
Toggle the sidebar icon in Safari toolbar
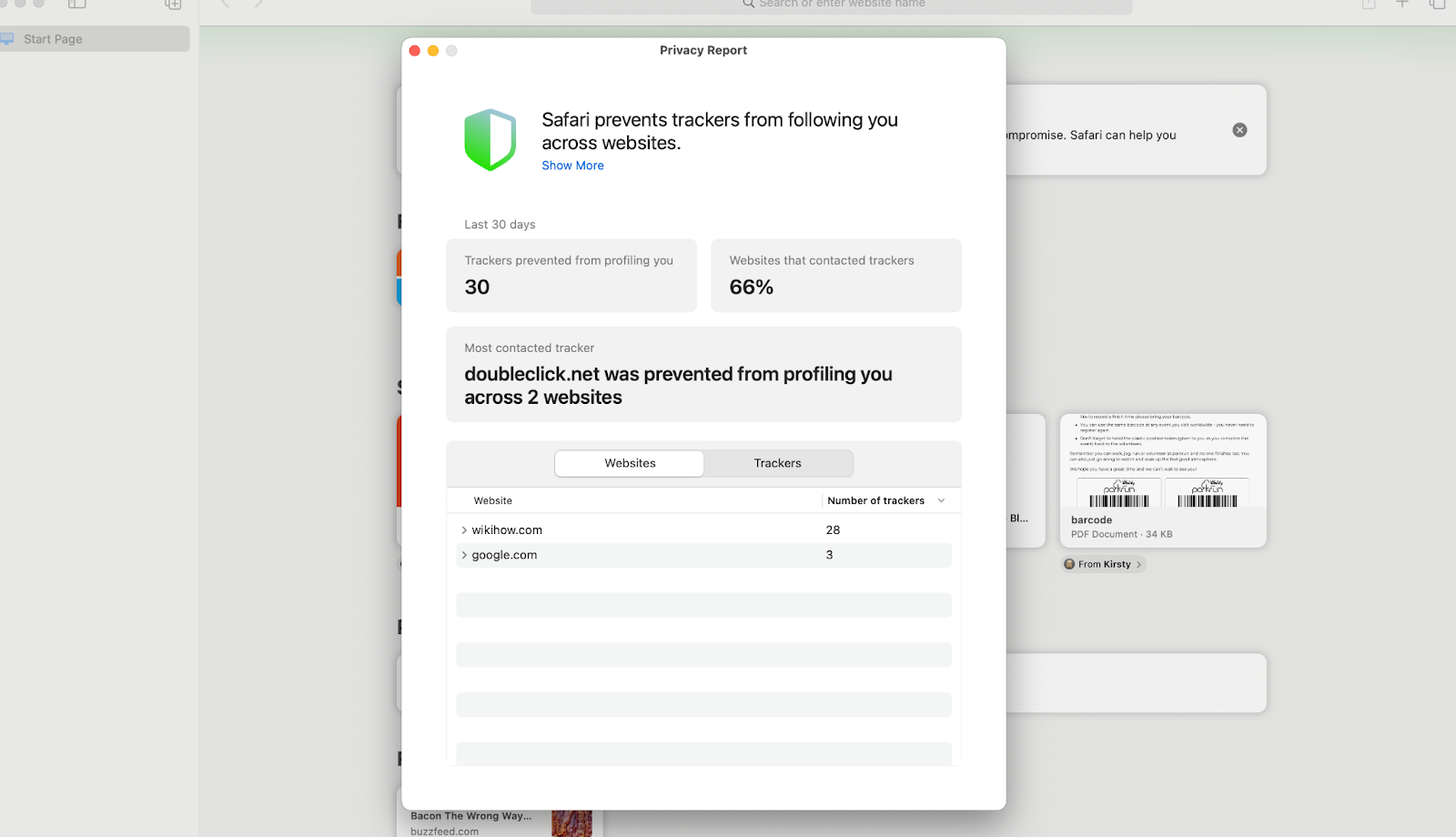[x=77, y=5]
